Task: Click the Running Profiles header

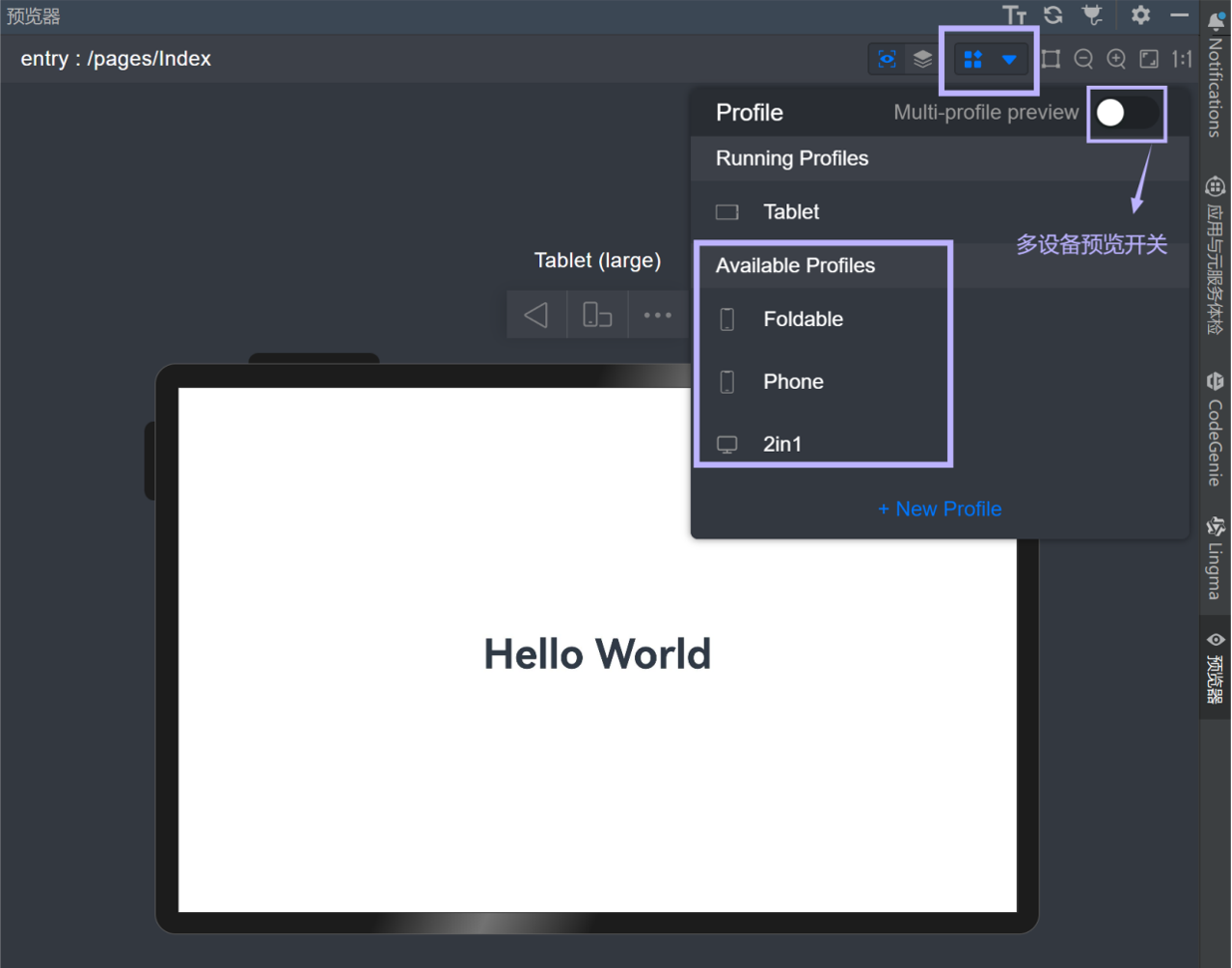Action: [791, 159]
